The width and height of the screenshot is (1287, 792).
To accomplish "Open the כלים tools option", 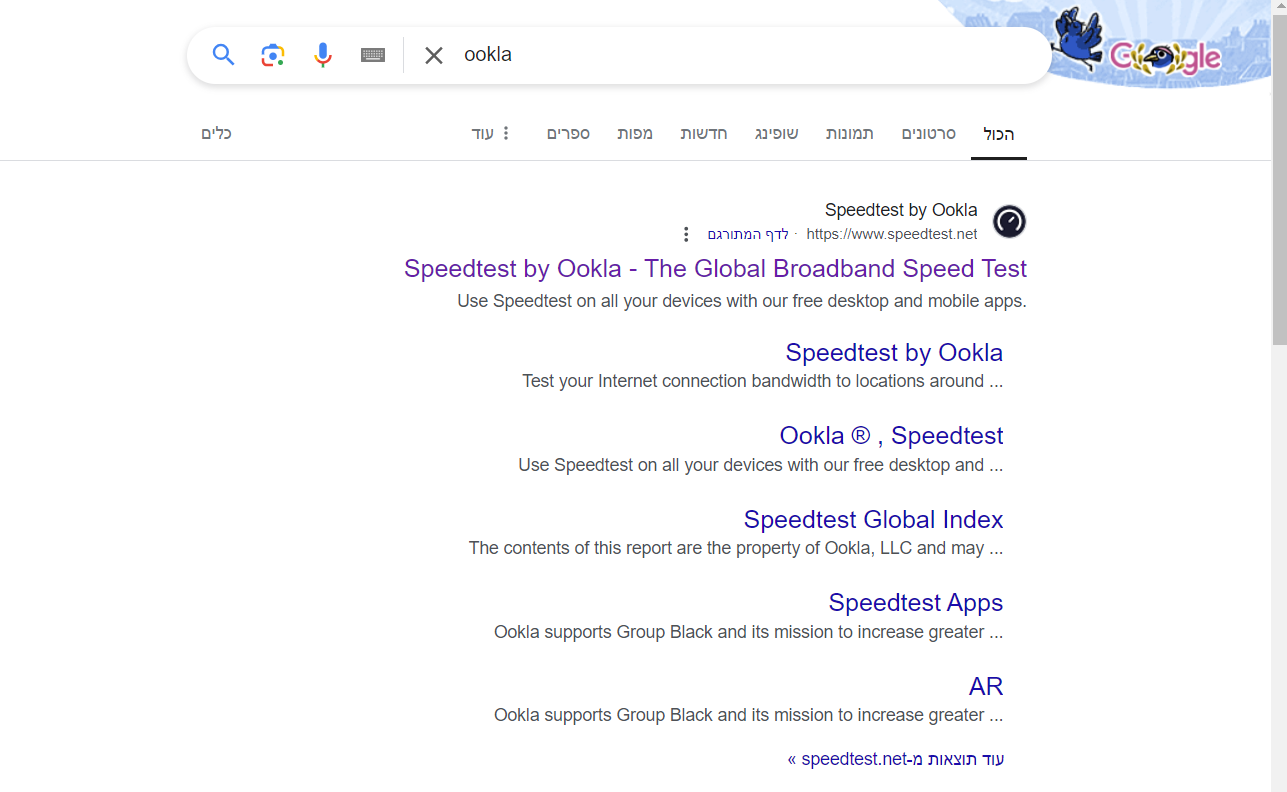I will coord(217,133).
